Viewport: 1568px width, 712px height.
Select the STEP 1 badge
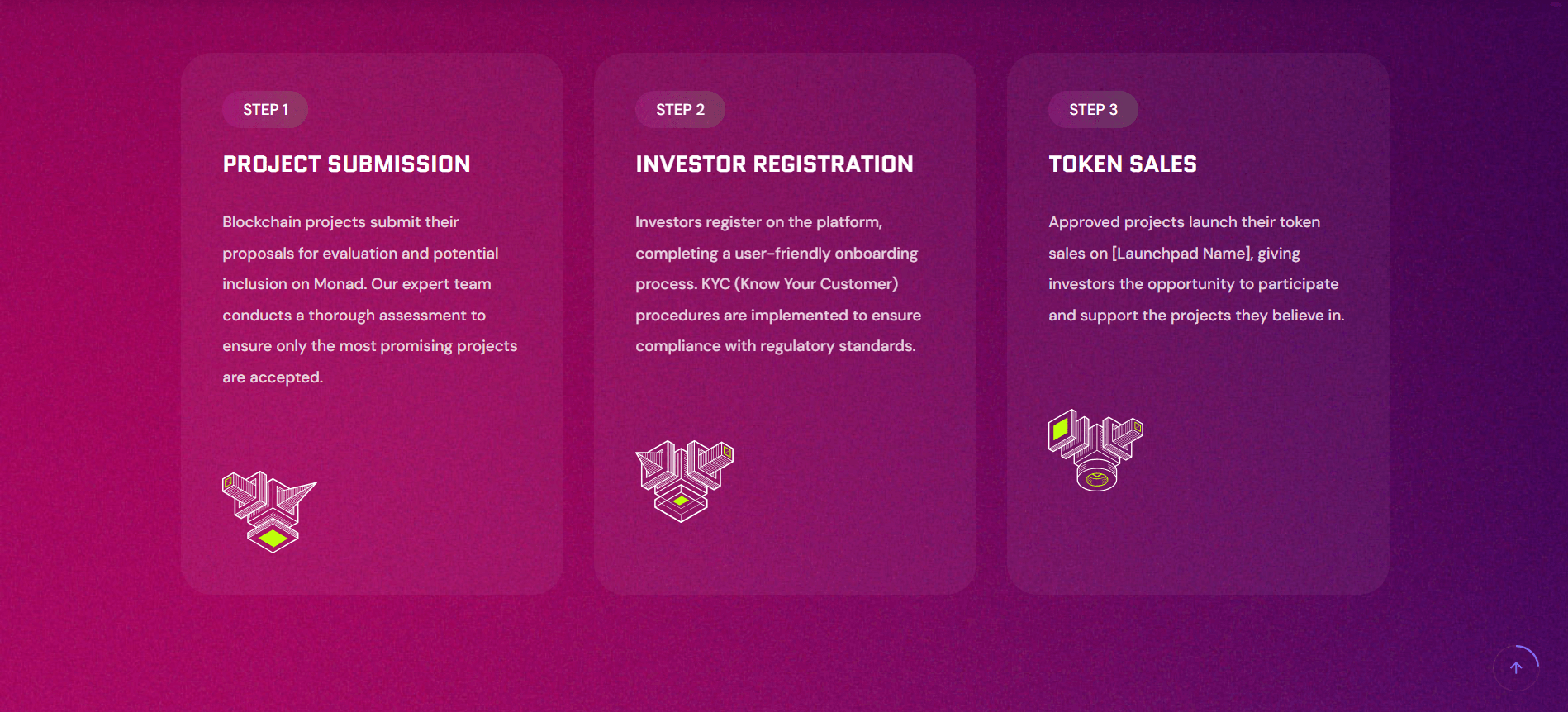(x=265, y=110)
